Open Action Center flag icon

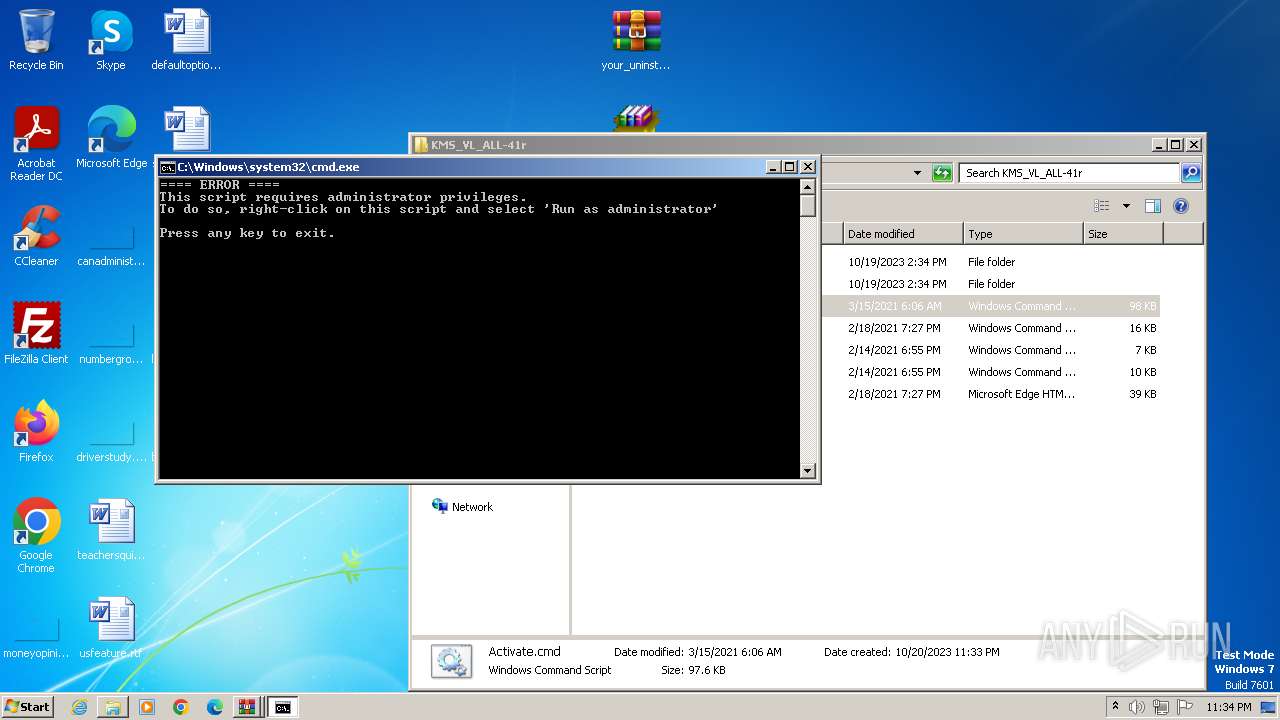pyautogui.click(x=1185, y=707)
